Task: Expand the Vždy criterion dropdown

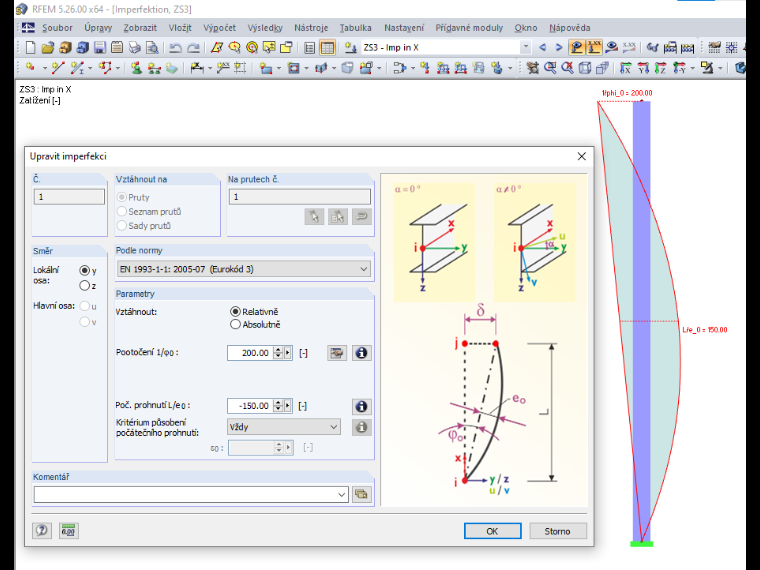Action: 284,427
